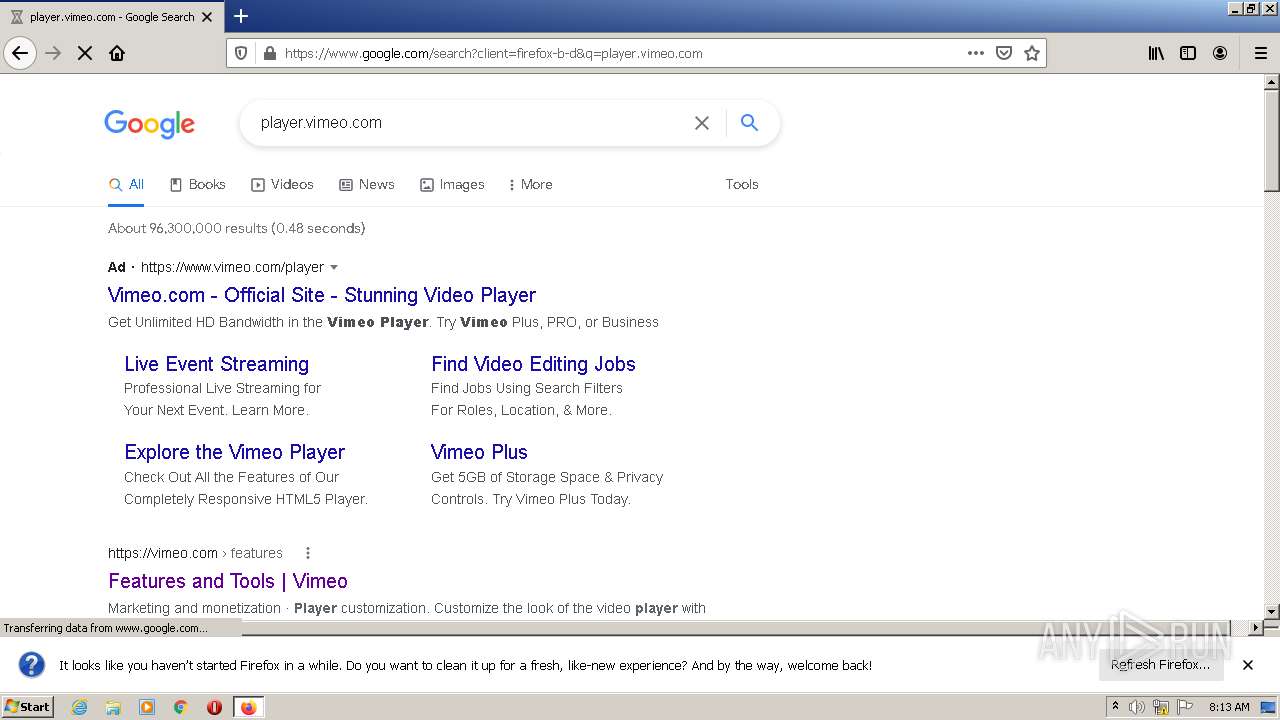Screen dimensions: 1280x720
Task: Save page to Pocket
Action: (1004, 53)
